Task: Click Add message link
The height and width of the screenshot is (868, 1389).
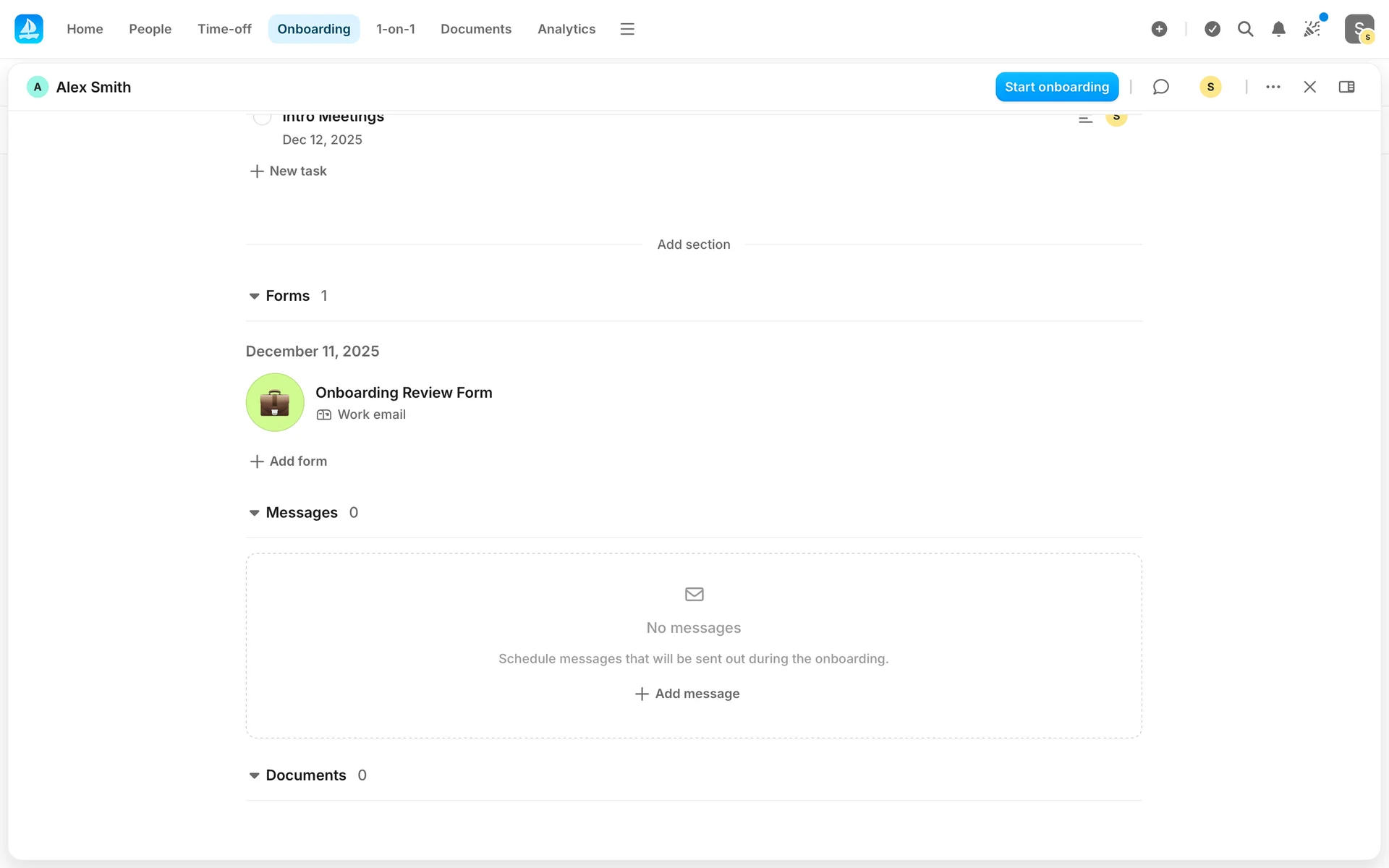Action: (x=687, y=694)
